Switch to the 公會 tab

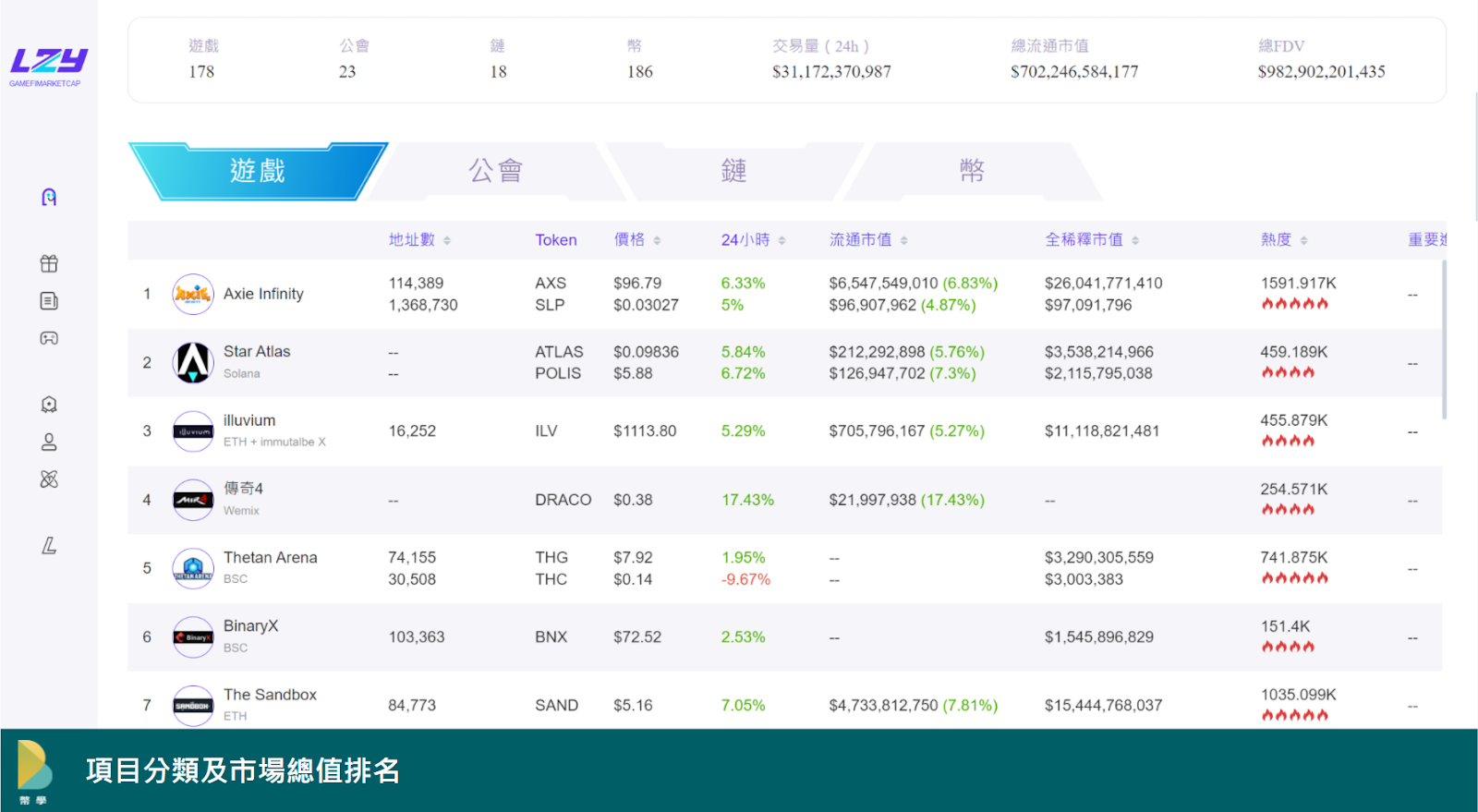[x=496, y=171]
